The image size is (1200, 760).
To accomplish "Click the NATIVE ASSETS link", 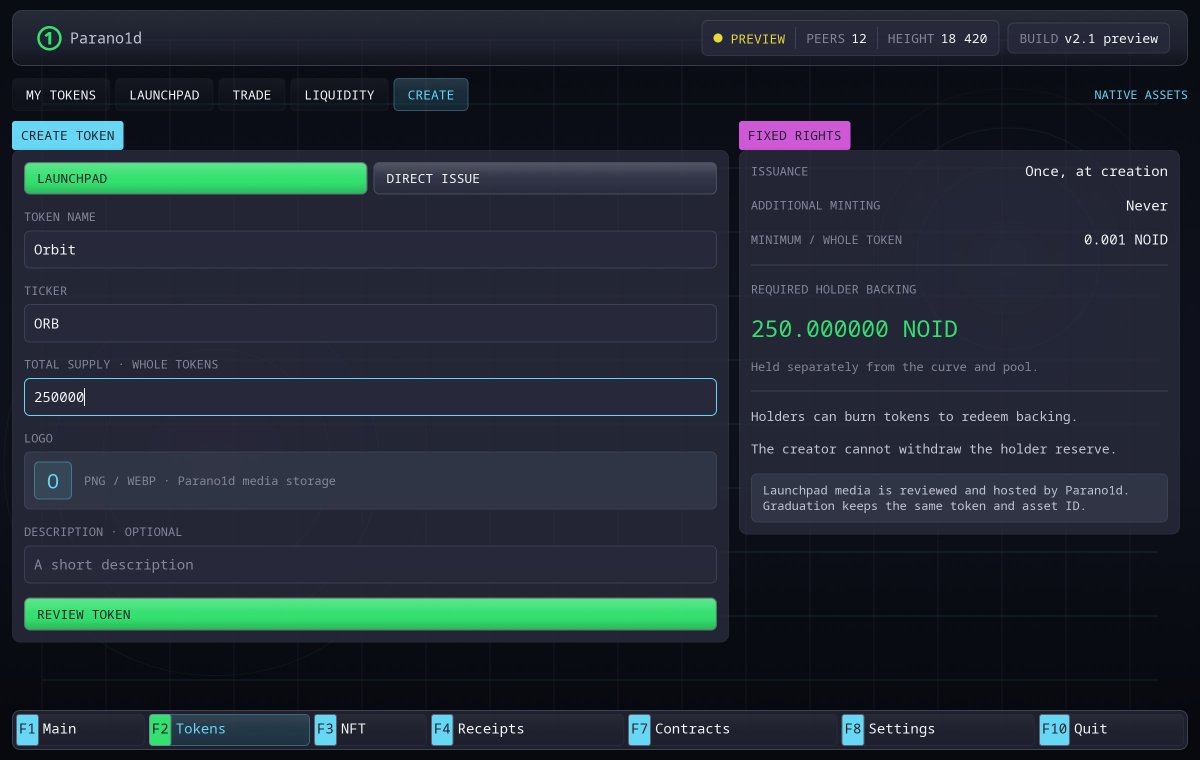I will point(1141,95).
